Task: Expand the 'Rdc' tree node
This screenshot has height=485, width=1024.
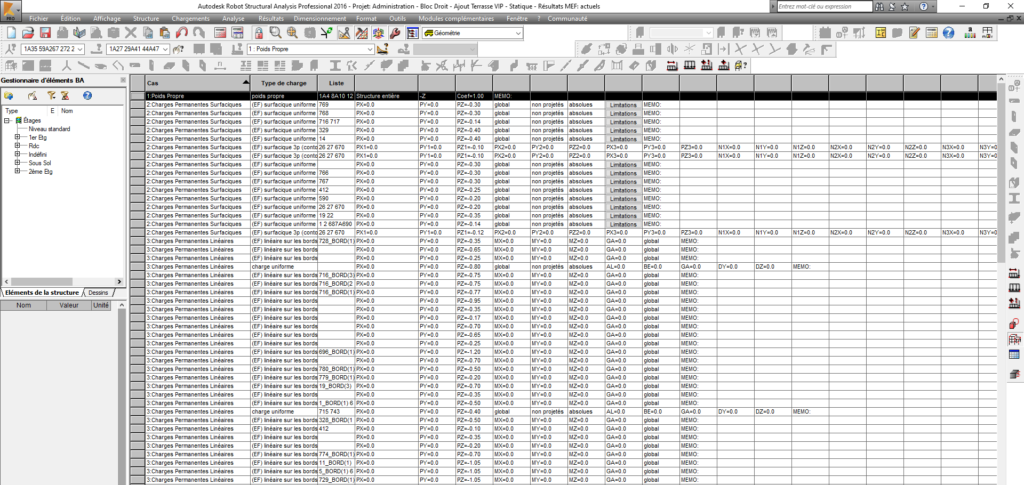Action: (x=17, y=146)
